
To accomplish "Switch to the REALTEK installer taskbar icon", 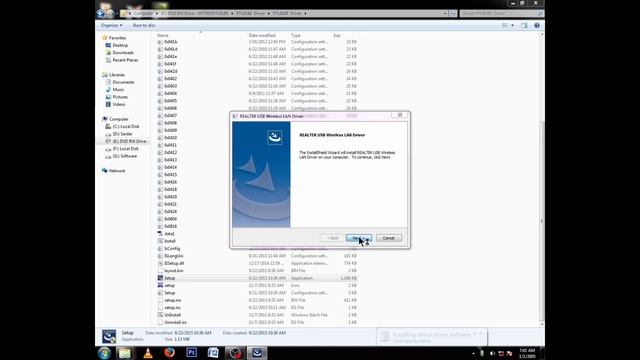I will point(257,353).
